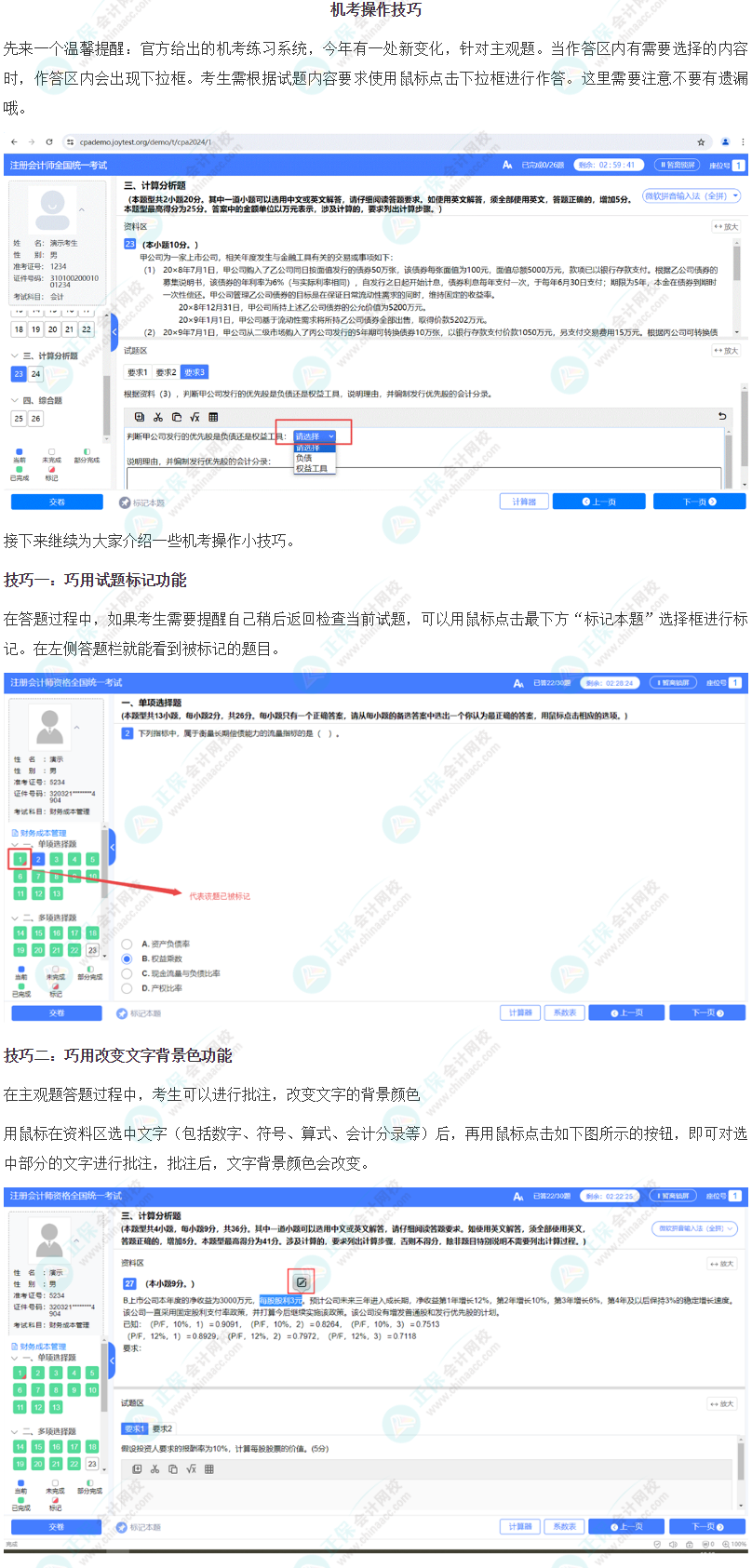Image resolution: width=752 pixels, height=1568 pixels.
Task: Adjust font size icon in second screenshot header
Action: pos(518,683)
